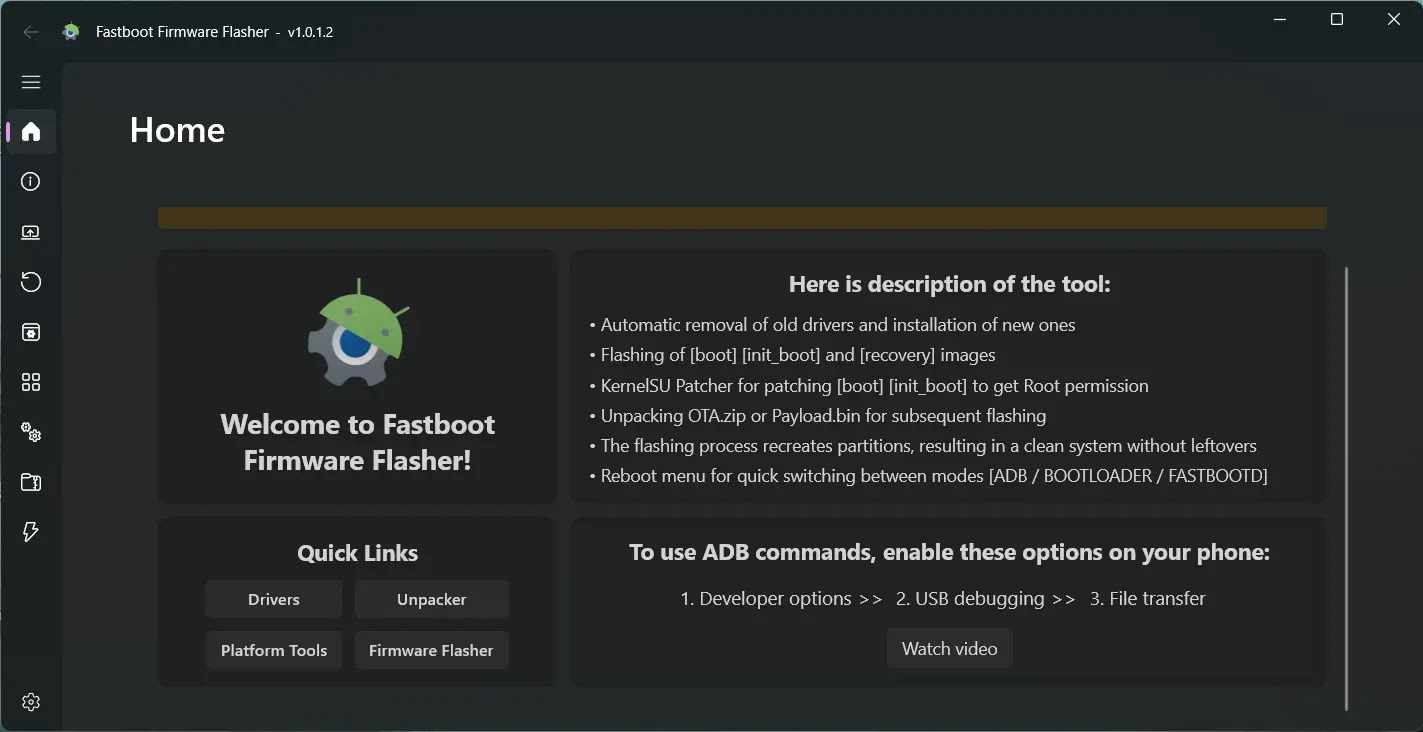This screenshot has height=732, width=1423.
Task: Open the Drivers quick link
Action: pyautogui.click(x=274, y=599)
